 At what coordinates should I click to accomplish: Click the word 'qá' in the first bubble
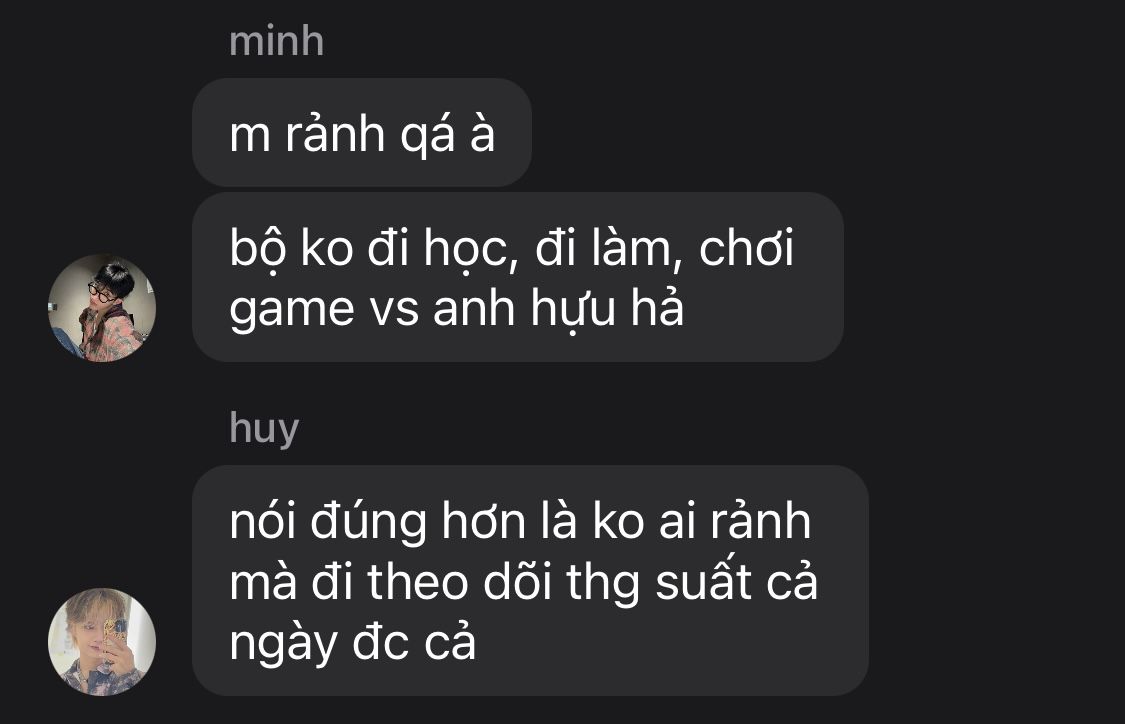(x=428, y=135)
